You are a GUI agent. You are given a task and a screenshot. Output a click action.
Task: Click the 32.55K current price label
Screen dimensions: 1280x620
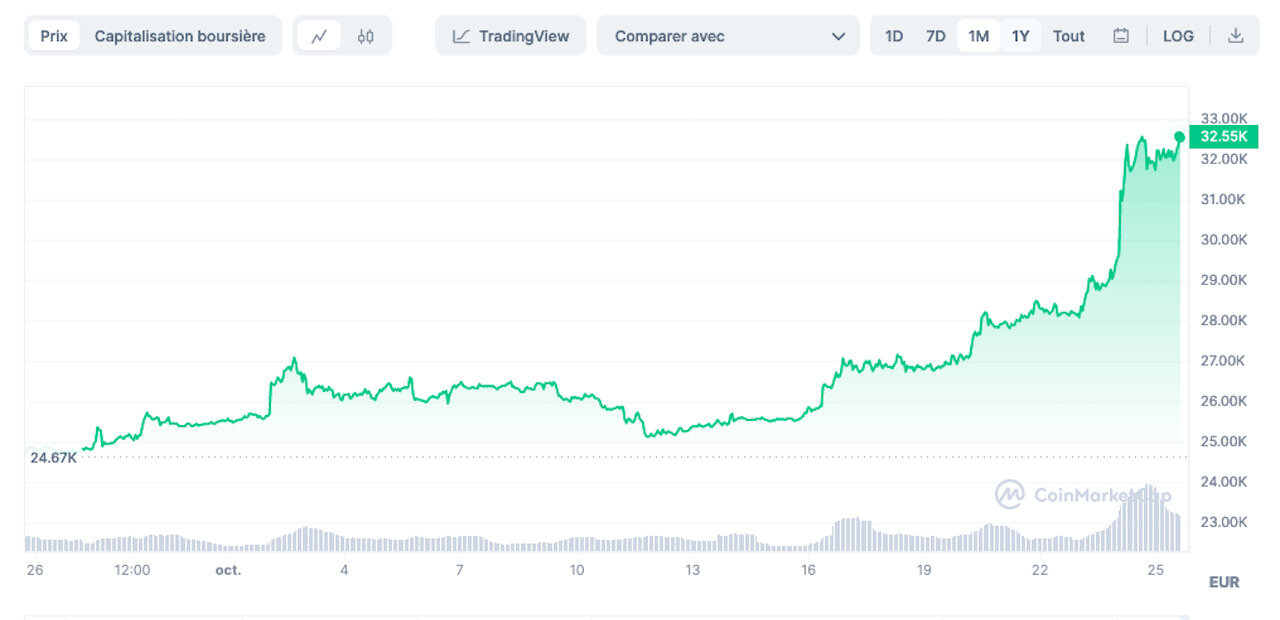coord(1223,137)
